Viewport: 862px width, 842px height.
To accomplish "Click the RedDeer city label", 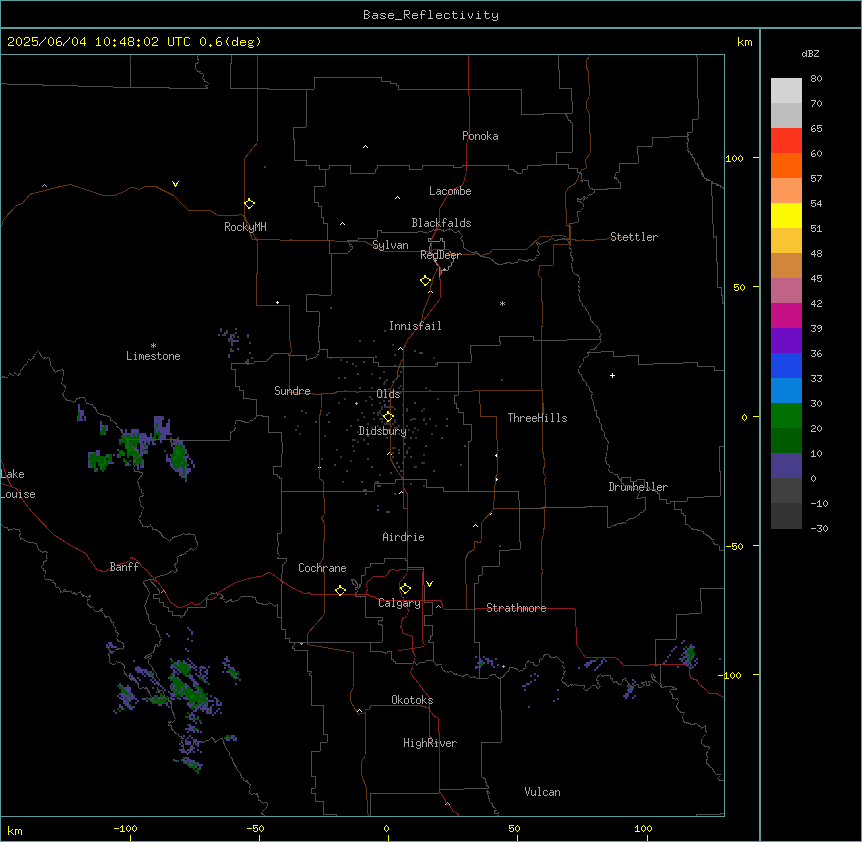I will click(x=440, y=255).
